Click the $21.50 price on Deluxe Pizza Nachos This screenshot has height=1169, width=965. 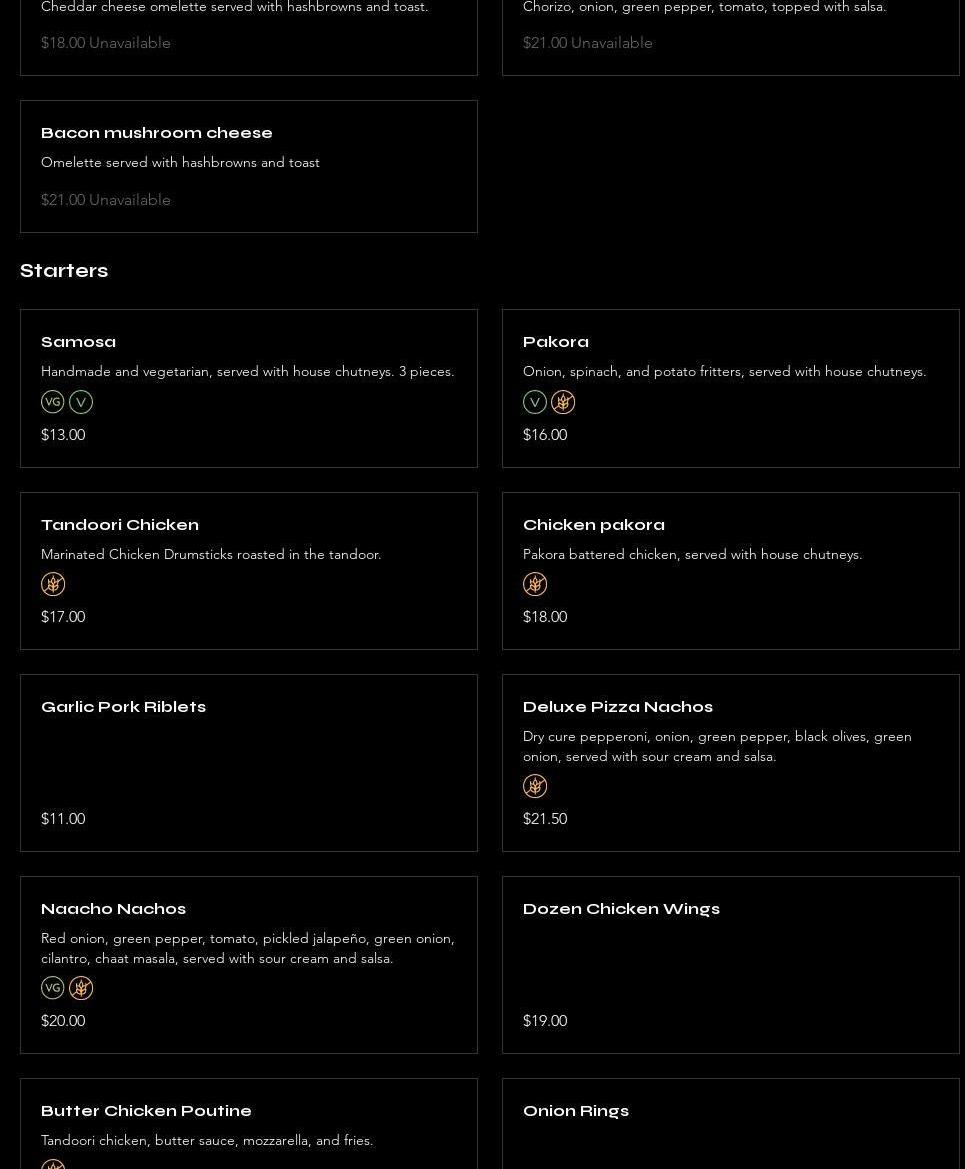point(545,819)
